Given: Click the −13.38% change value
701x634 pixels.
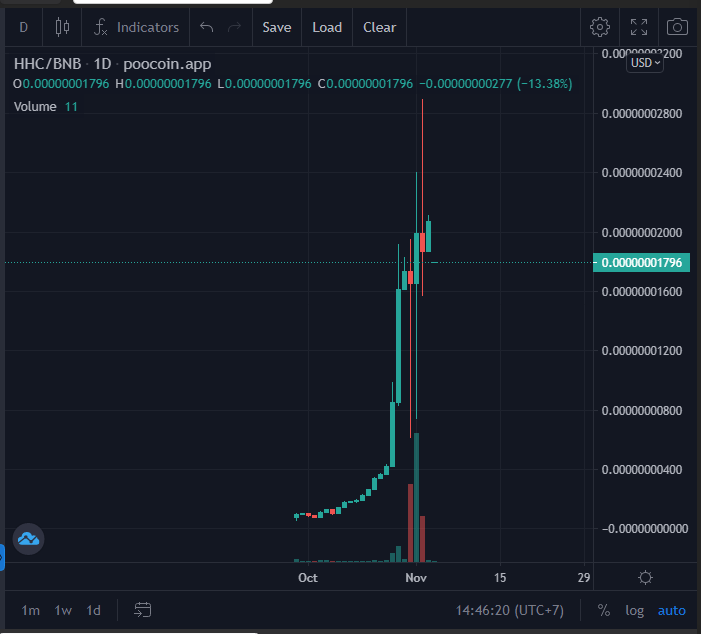Looking at the screenshot, I should click(x=545, y=84).
